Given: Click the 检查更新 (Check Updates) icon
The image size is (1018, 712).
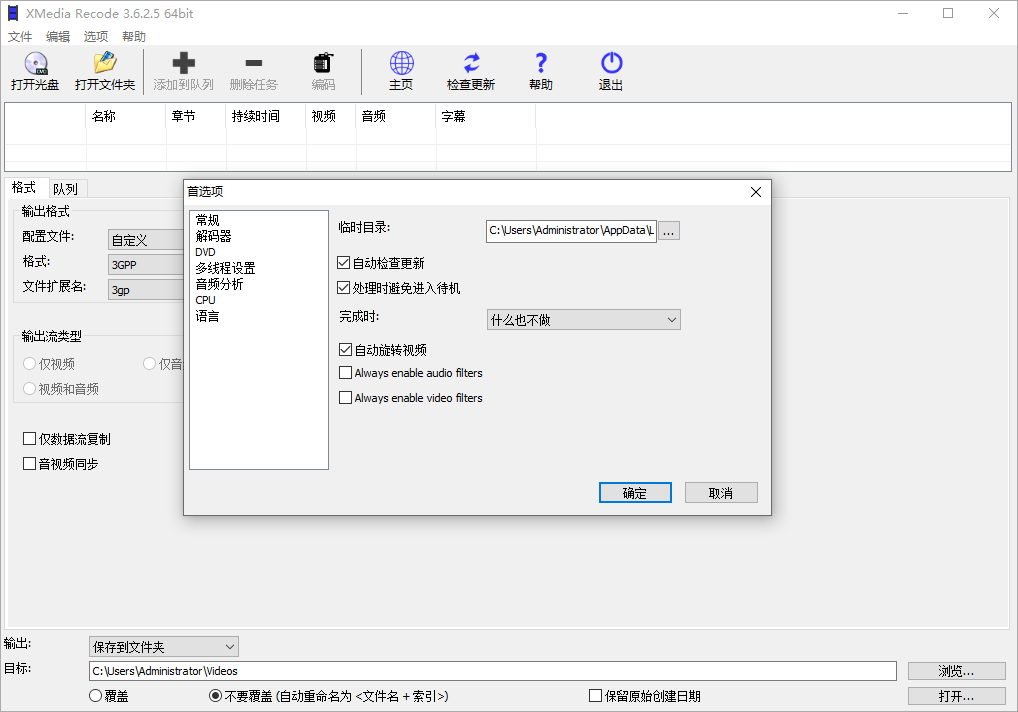Looking at the screenshot, I should pyautogui.click(x=470, y=70).
